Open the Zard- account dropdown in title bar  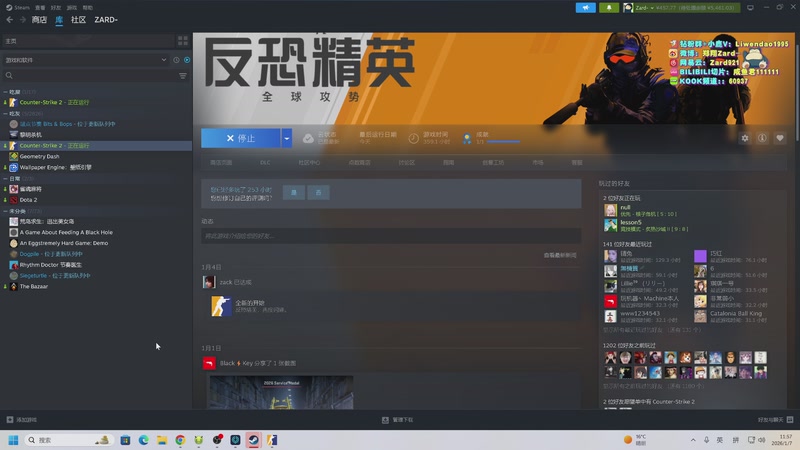681,8
